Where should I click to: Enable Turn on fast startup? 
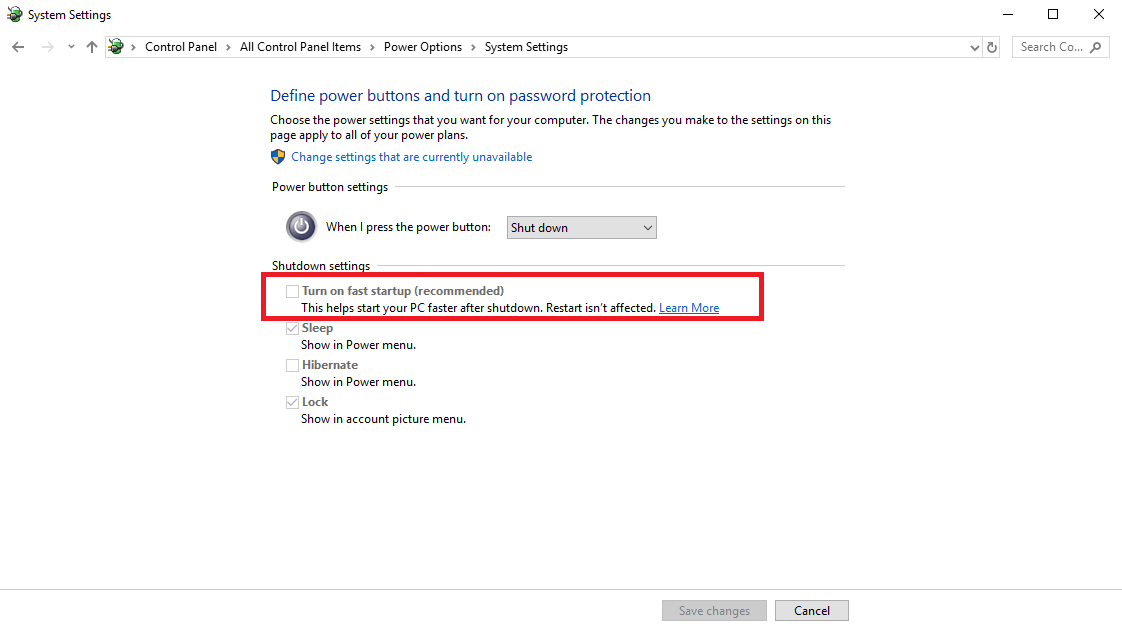(292, 290)
